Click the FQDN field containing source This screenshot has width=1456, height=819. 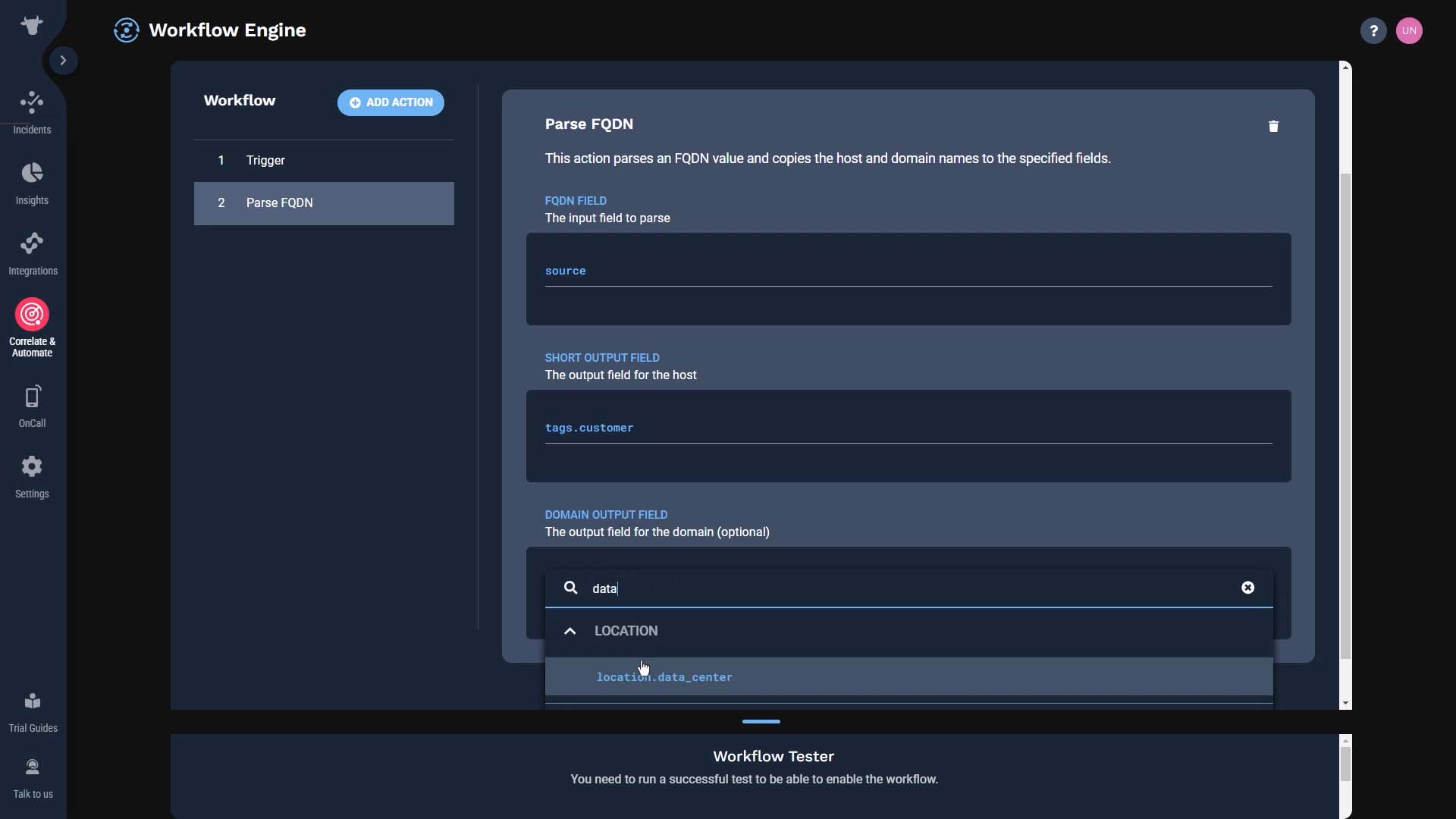(x=908, y=271)
